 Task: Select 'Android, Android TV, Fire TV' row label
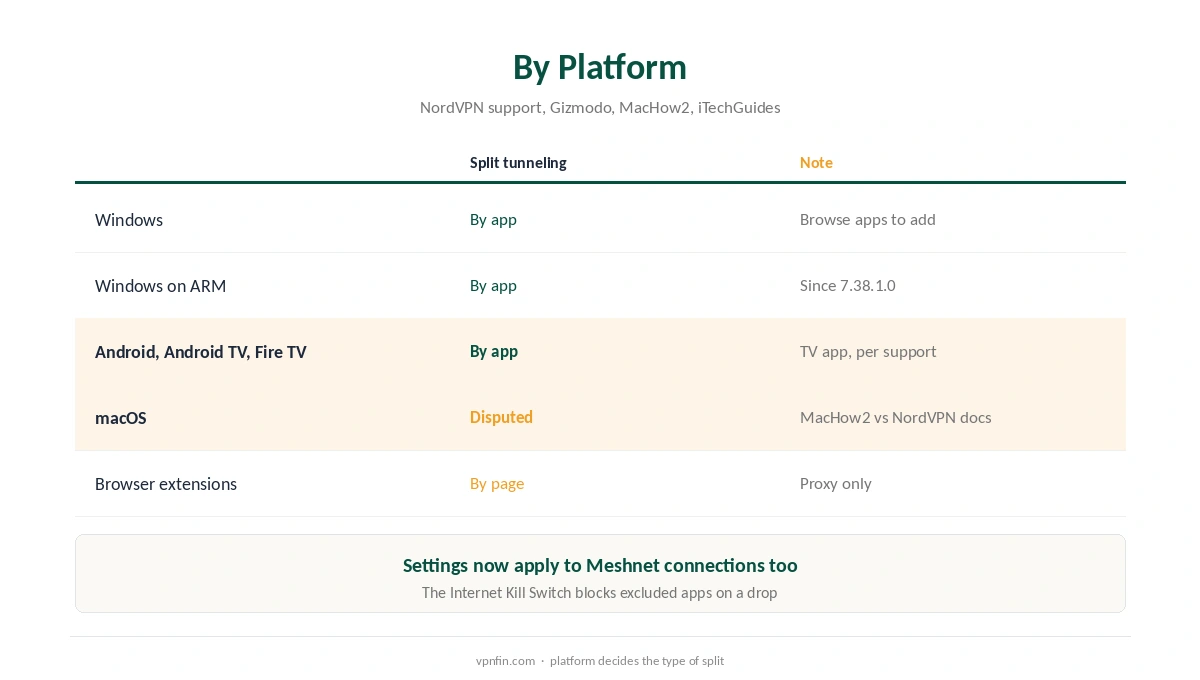201,352
